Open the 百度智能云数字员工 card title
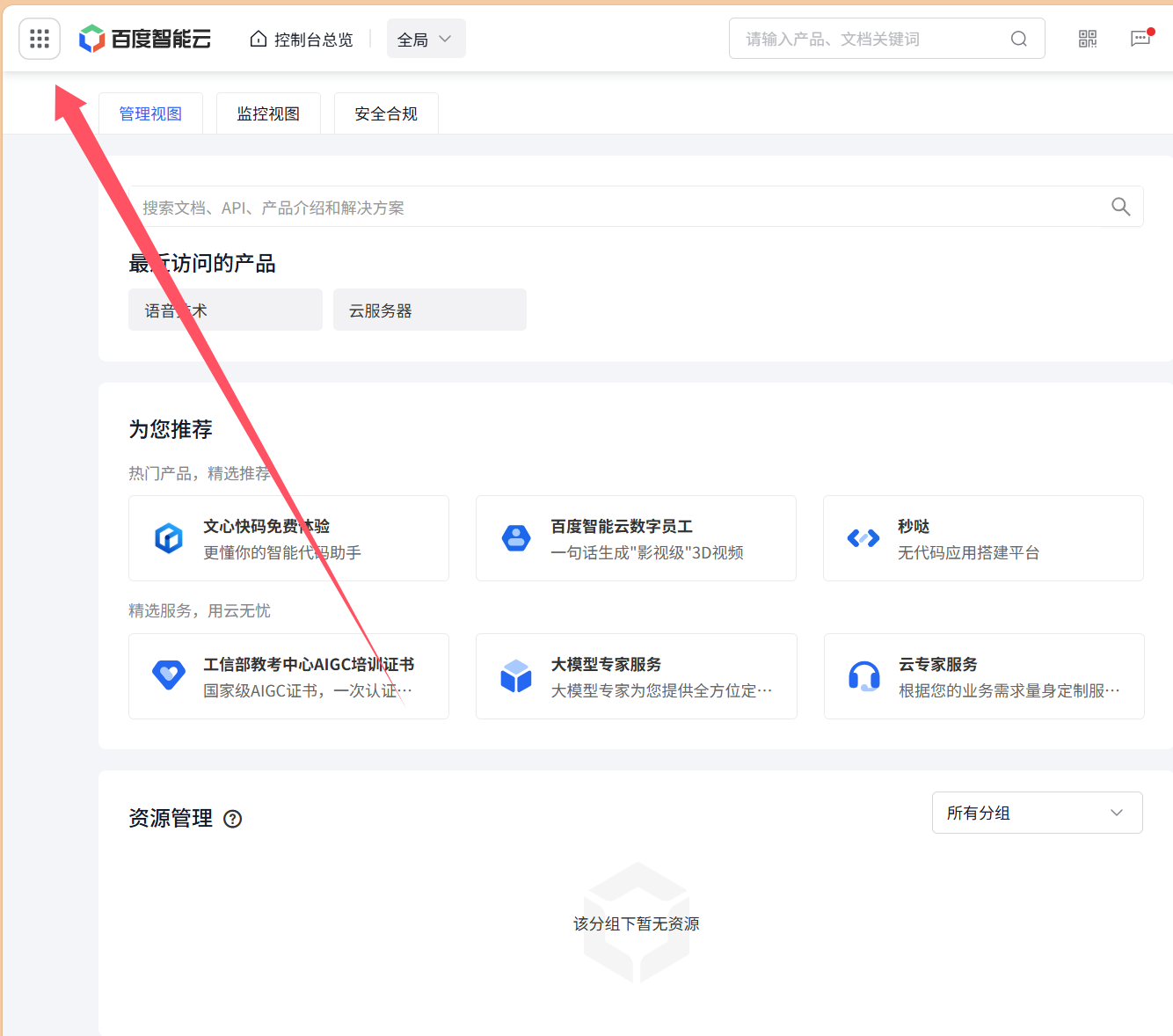The image size is (1173, 1036). pyautogui.click(x=622, y=526)
